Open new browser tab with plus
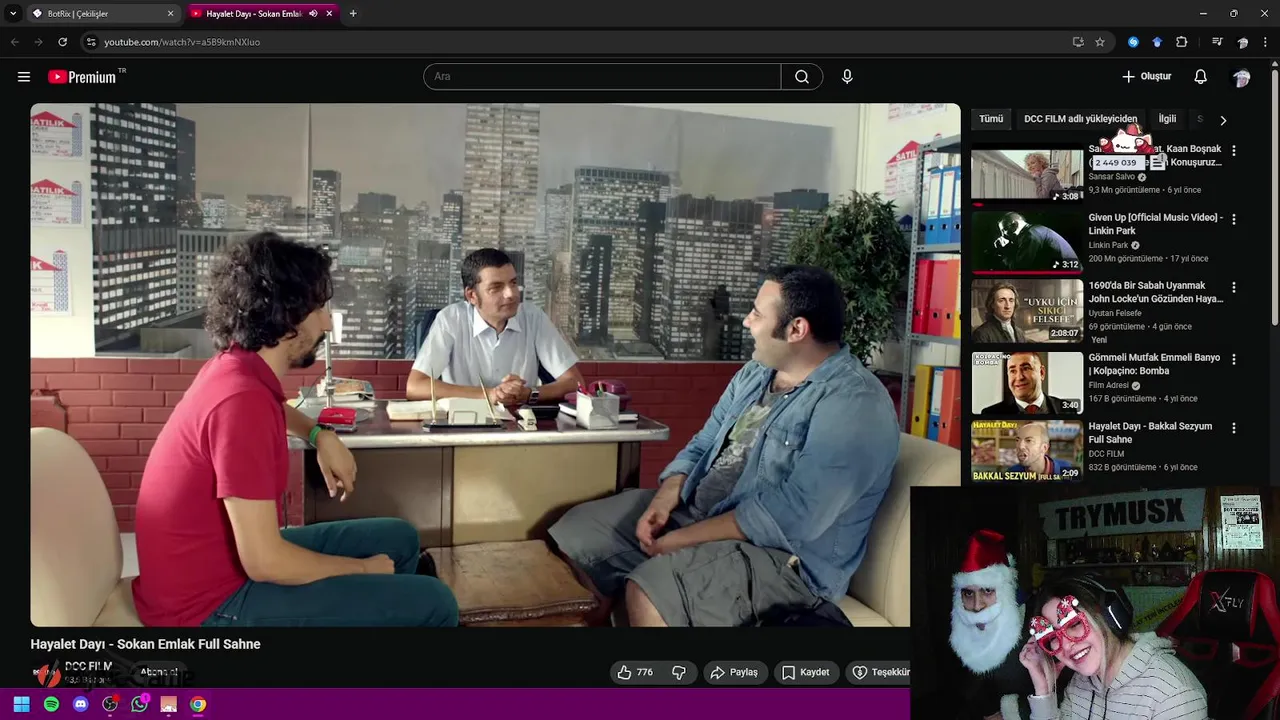Screen dimensions: 1280x720 click(x=353, y=13)
